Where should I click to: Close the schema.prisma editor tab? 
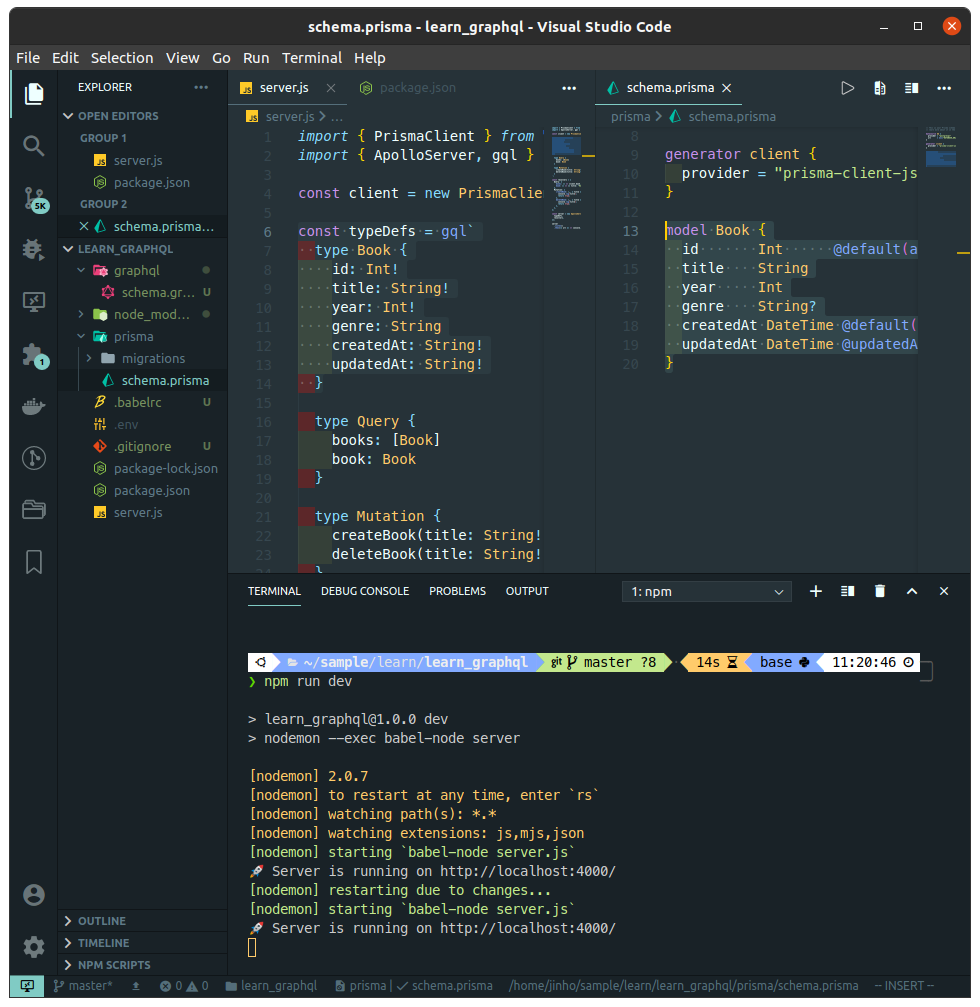726,88
